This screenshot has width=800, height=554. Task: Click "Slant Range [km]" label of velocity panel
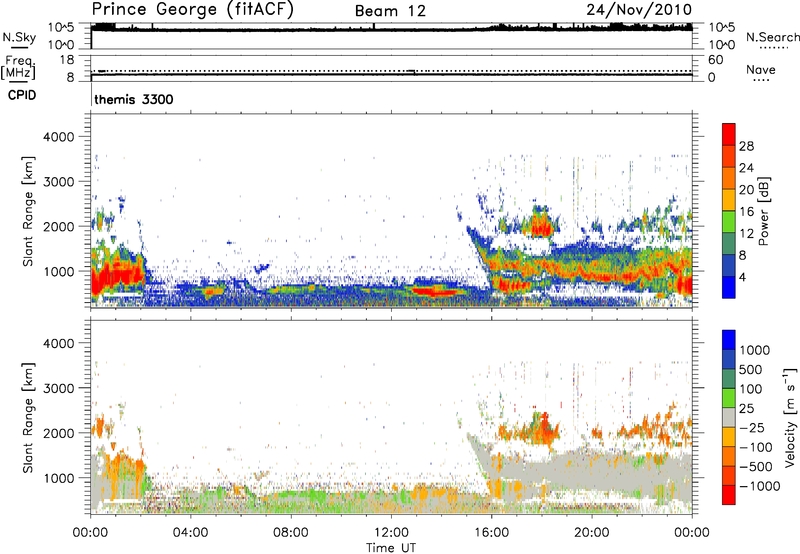pyautogui.click(x=28, y=418)
